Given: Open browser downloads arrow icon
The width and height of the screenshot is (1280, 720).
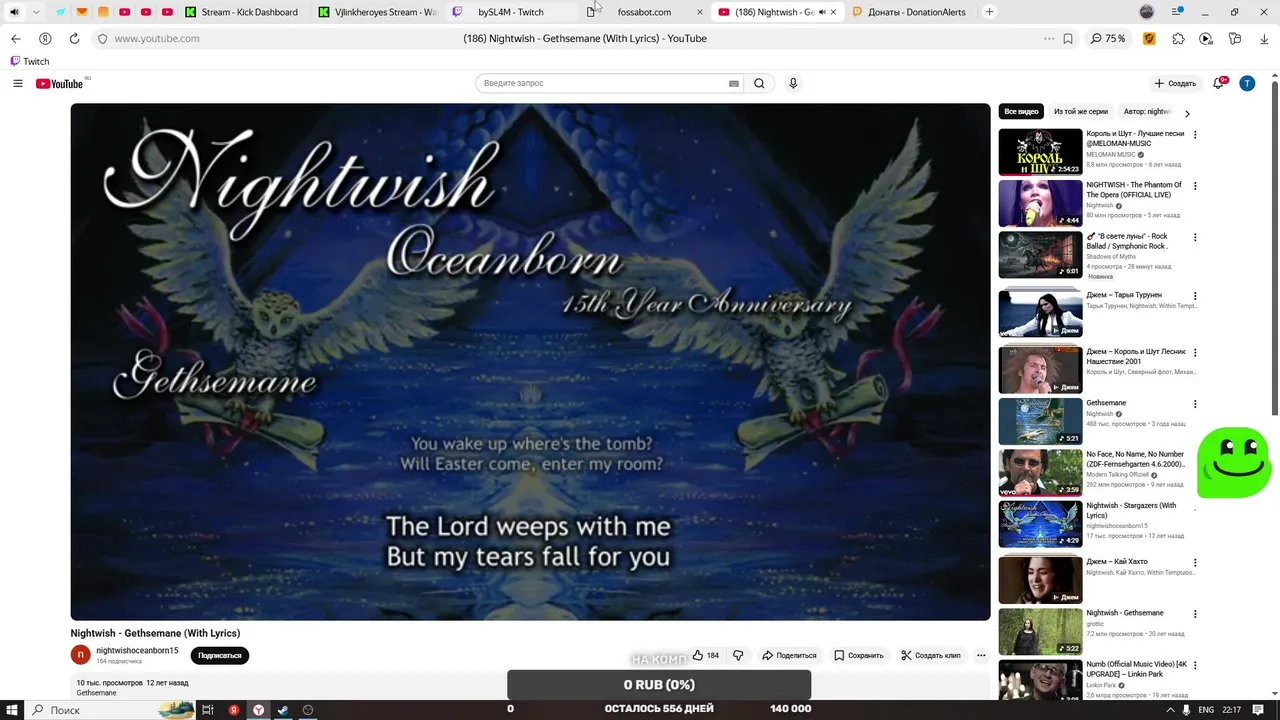Looking at the screenshot, I should [x=1264, y=38].
